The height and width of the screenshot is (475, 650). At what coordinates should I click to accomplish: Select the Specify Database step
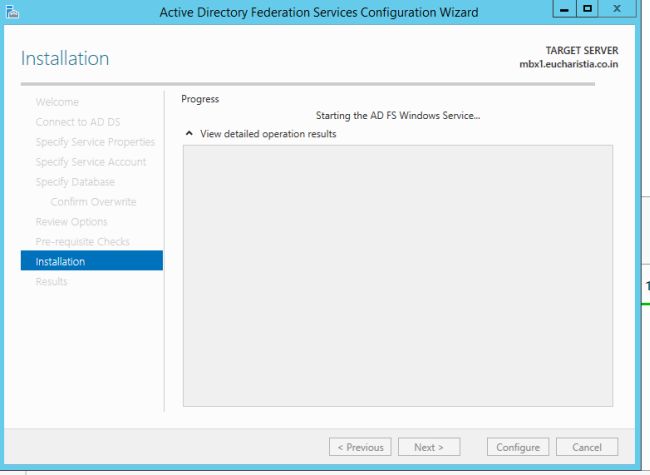[75, 182]
